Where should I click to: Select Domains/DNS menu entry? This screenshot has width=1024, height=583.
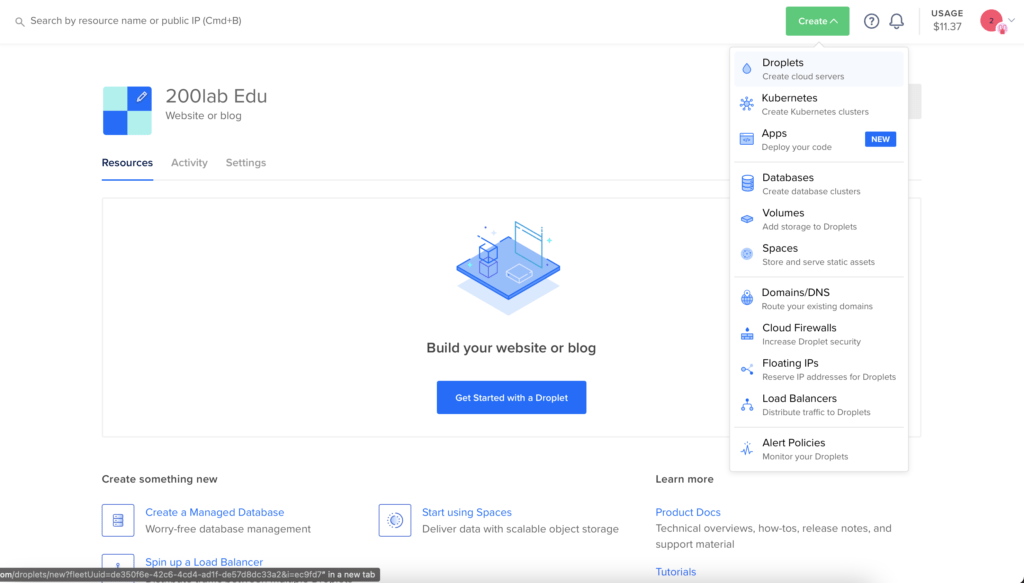pyautogui.click(x=819, y=298)
